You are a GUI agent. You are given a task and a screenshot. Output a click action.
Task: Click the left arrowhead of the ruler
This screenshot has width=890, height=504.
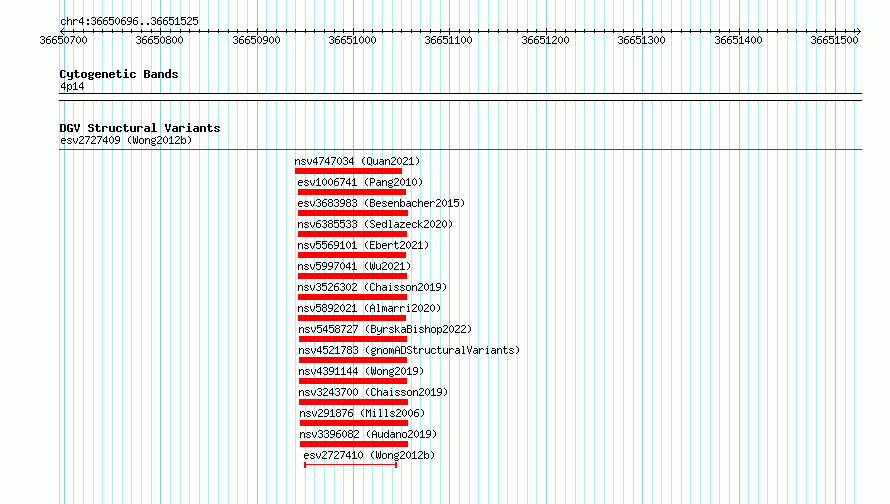(62, 31)
